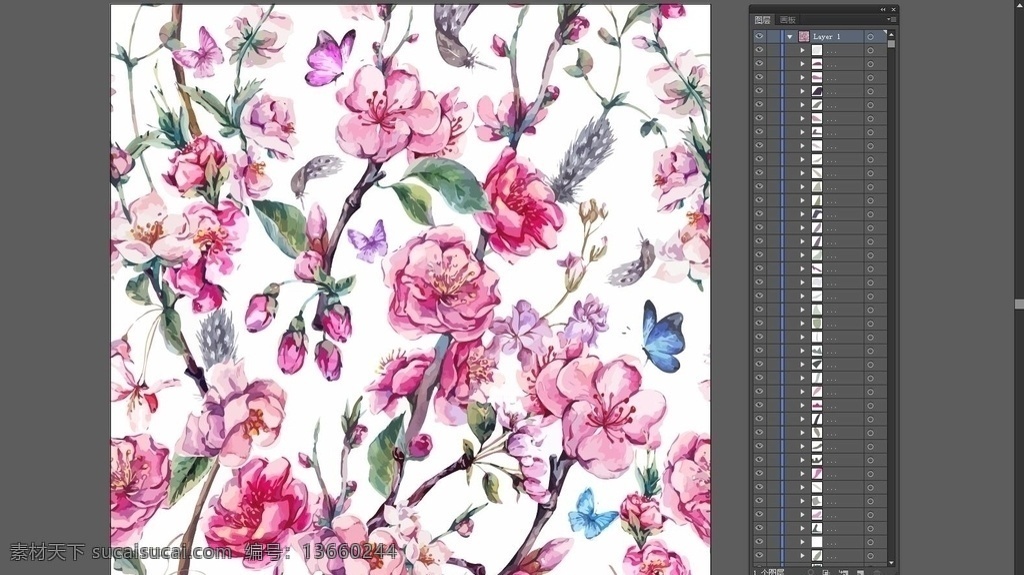Viewport: 1024px width, 575px height.
Task: Hide the second sublayer under Layer 1
Action: coord(759,63)
